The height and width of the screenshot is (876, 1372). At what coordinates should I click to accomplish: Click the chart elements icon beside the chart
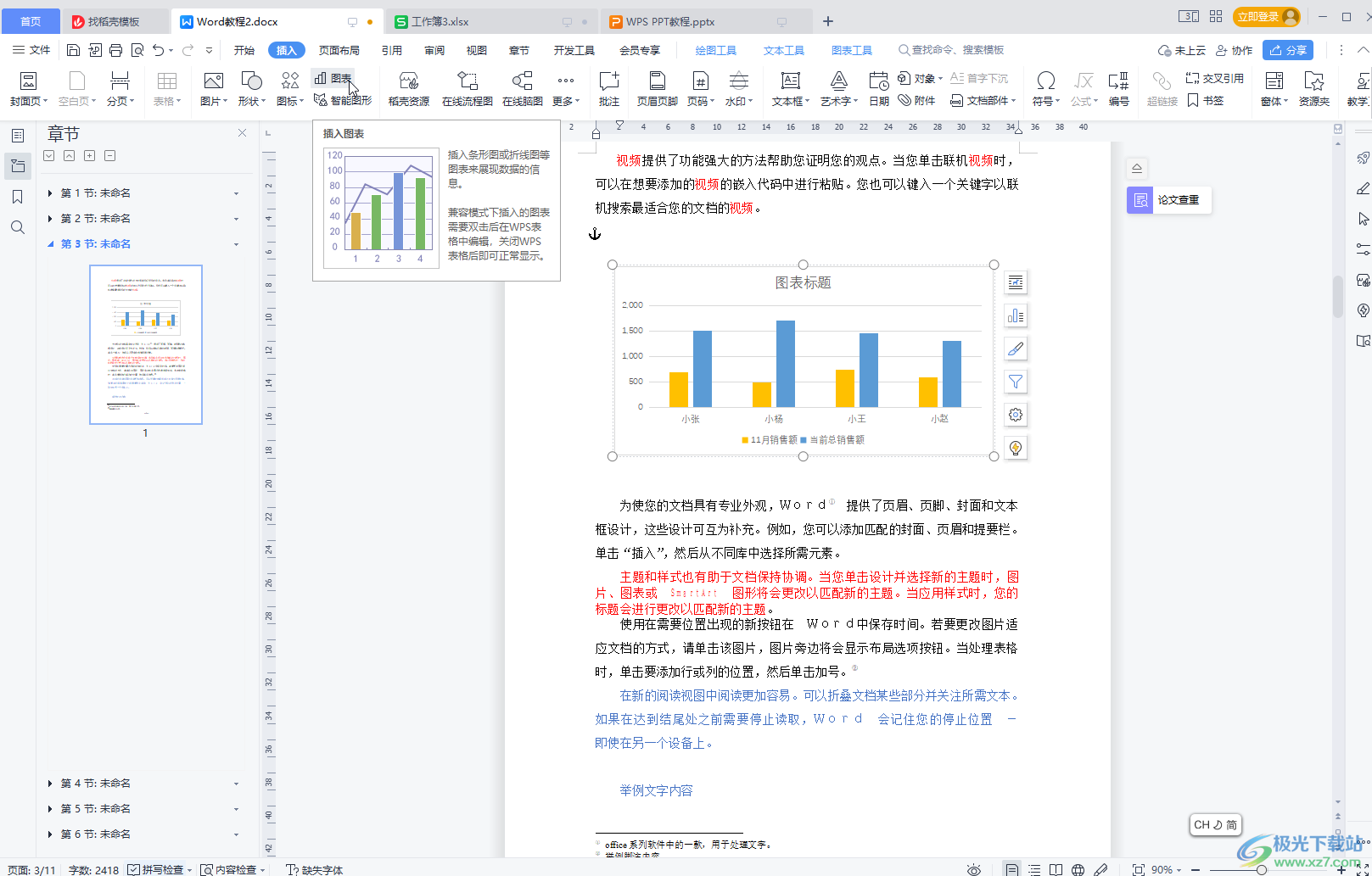pyautogui.click(x=1016, y=315)
